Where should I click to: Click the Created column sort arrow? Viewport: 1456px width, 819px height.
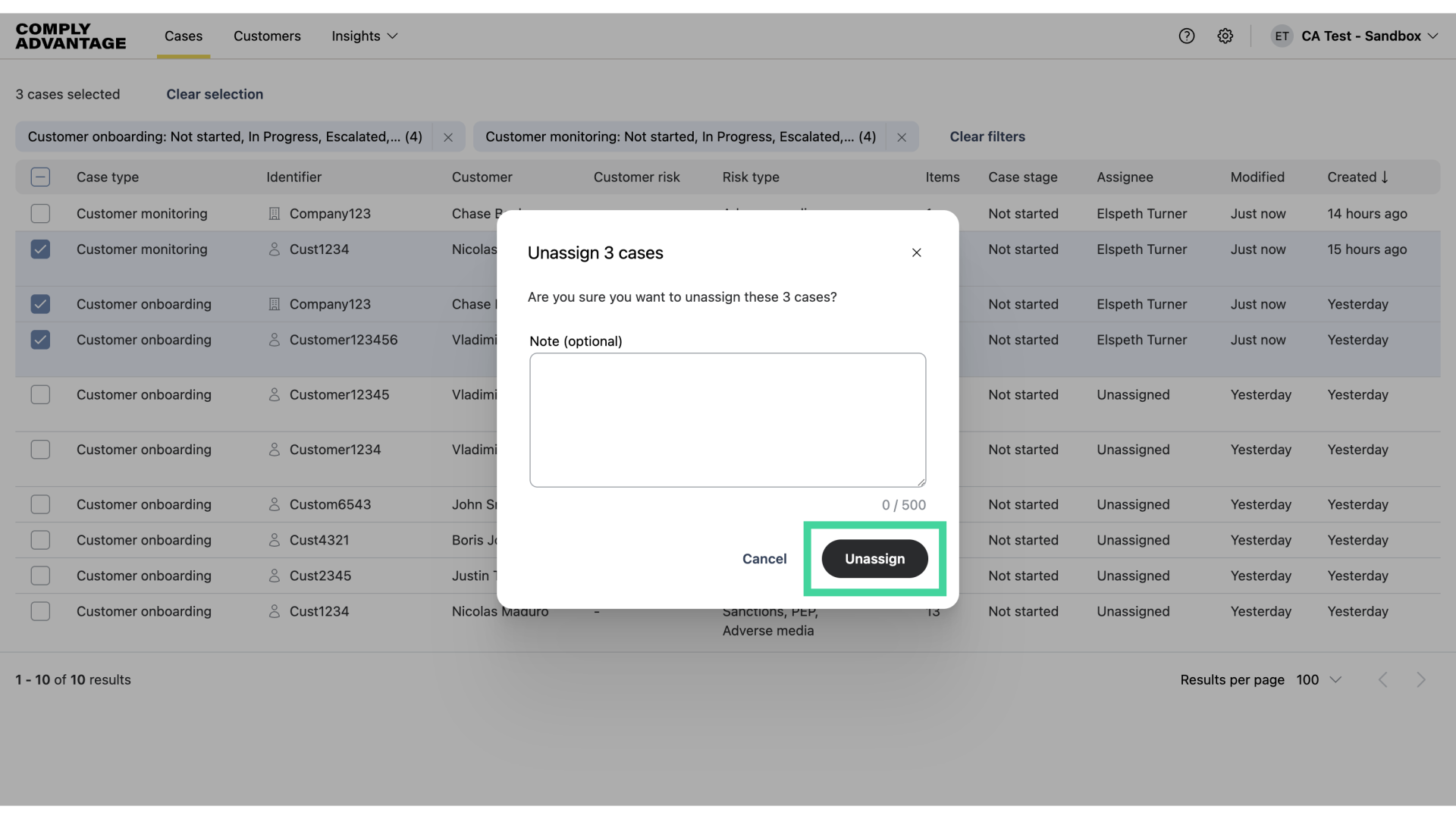point(1385,177)
